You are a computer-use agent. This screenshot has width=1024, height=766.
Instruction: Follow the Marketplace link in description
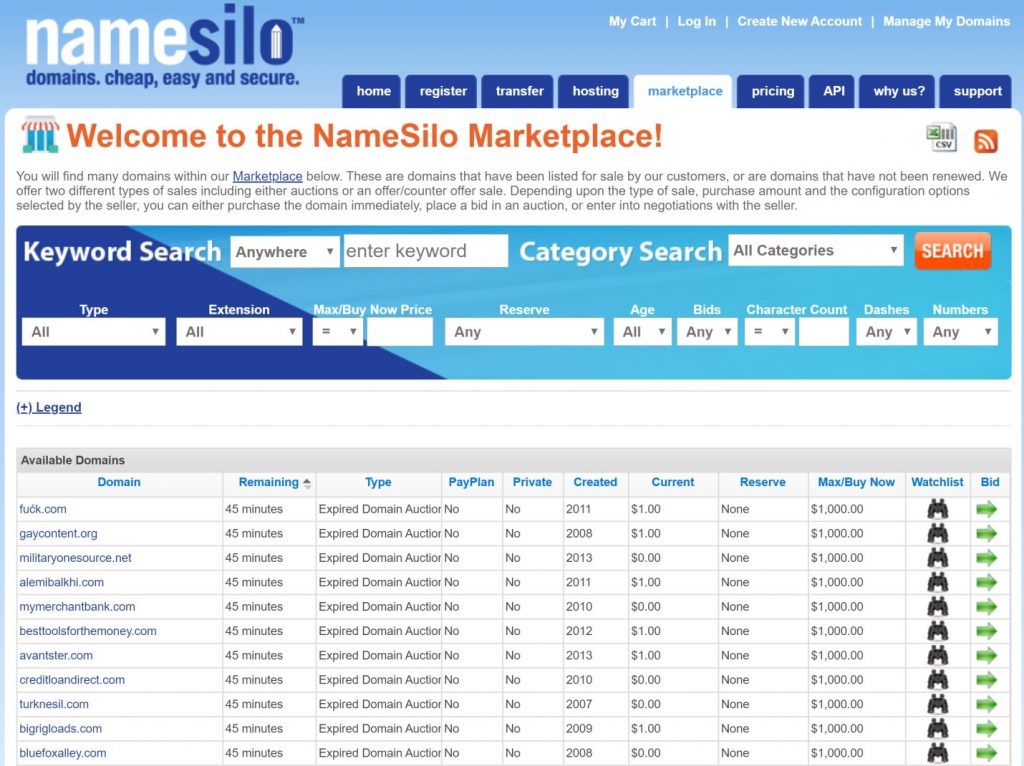(267, 176)
